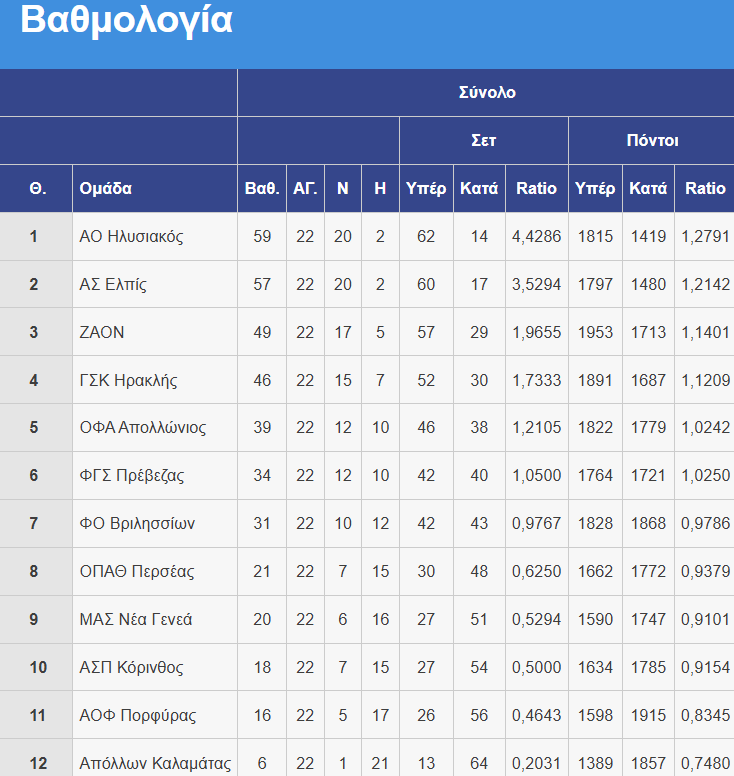Viewport: 734px width, 776px height.
Task: Click ΟΦΑ Απολλώνιος points value 39
Action: (x=262, y=428)
